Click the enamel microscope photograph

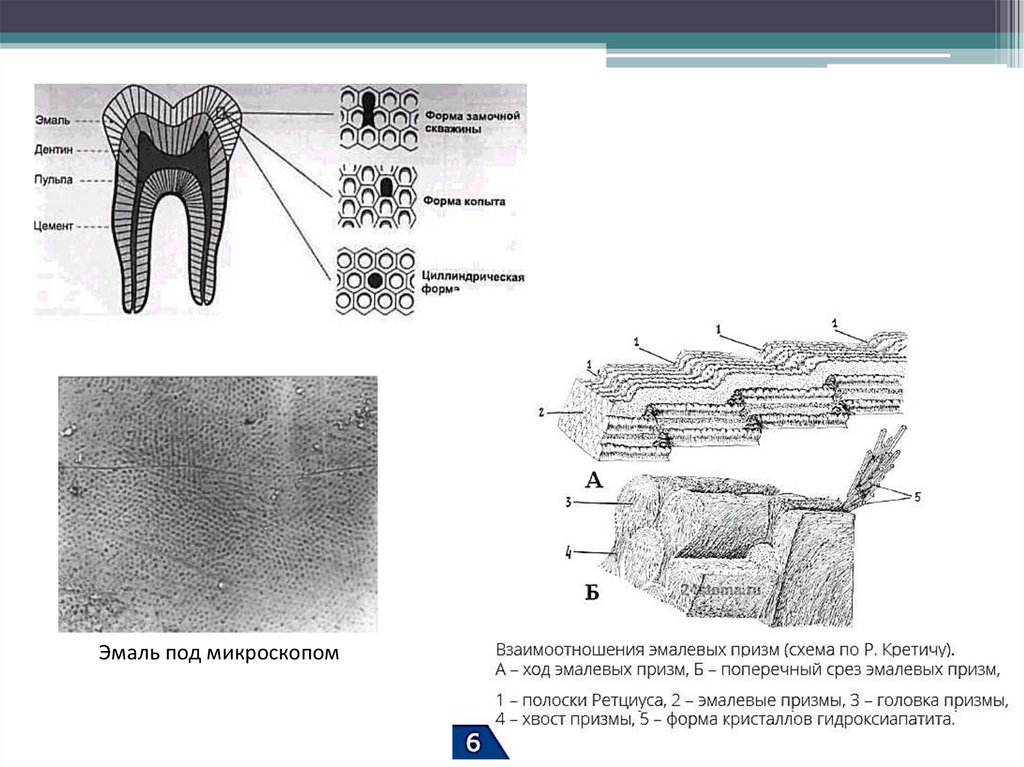pyautogui.click(x=218, y=504)
